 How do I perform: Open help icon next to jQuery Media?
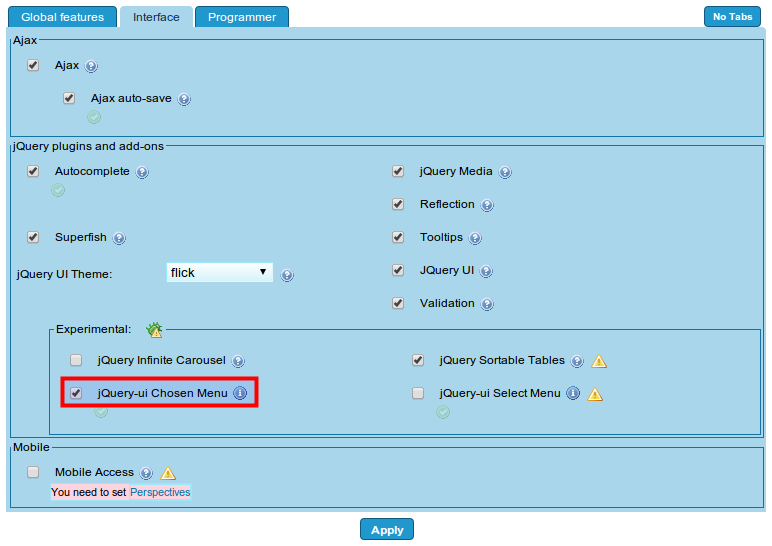point(505,173)
